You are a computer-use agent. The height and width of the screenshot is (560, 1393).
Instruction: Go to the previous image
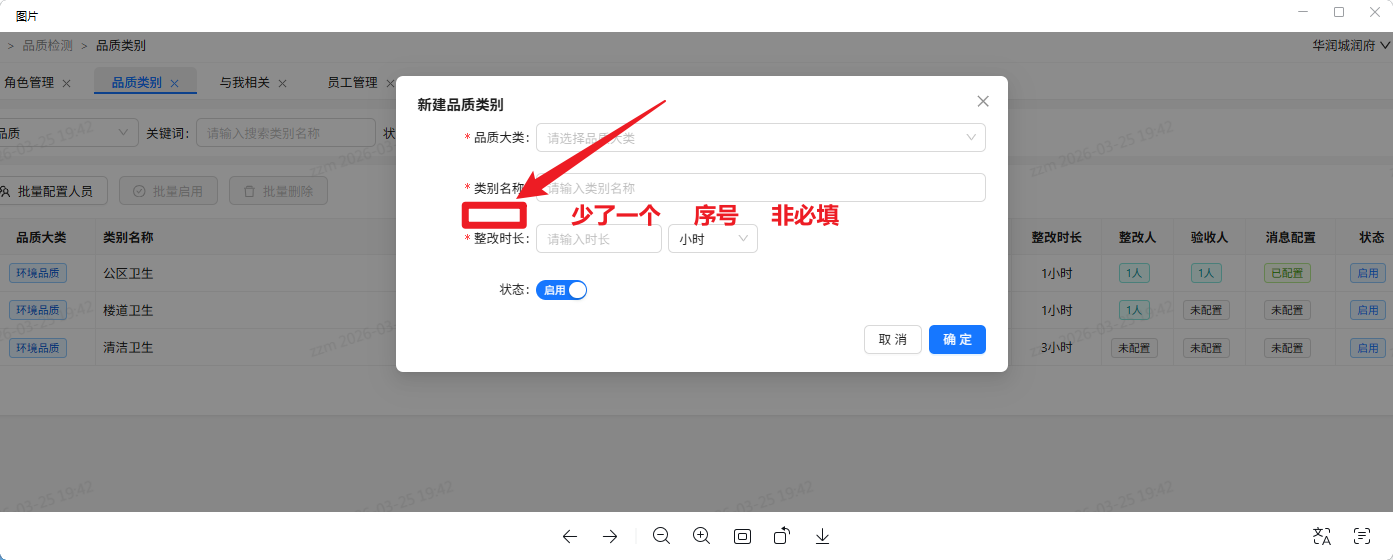pyautogui.click(x=570, y=536)
